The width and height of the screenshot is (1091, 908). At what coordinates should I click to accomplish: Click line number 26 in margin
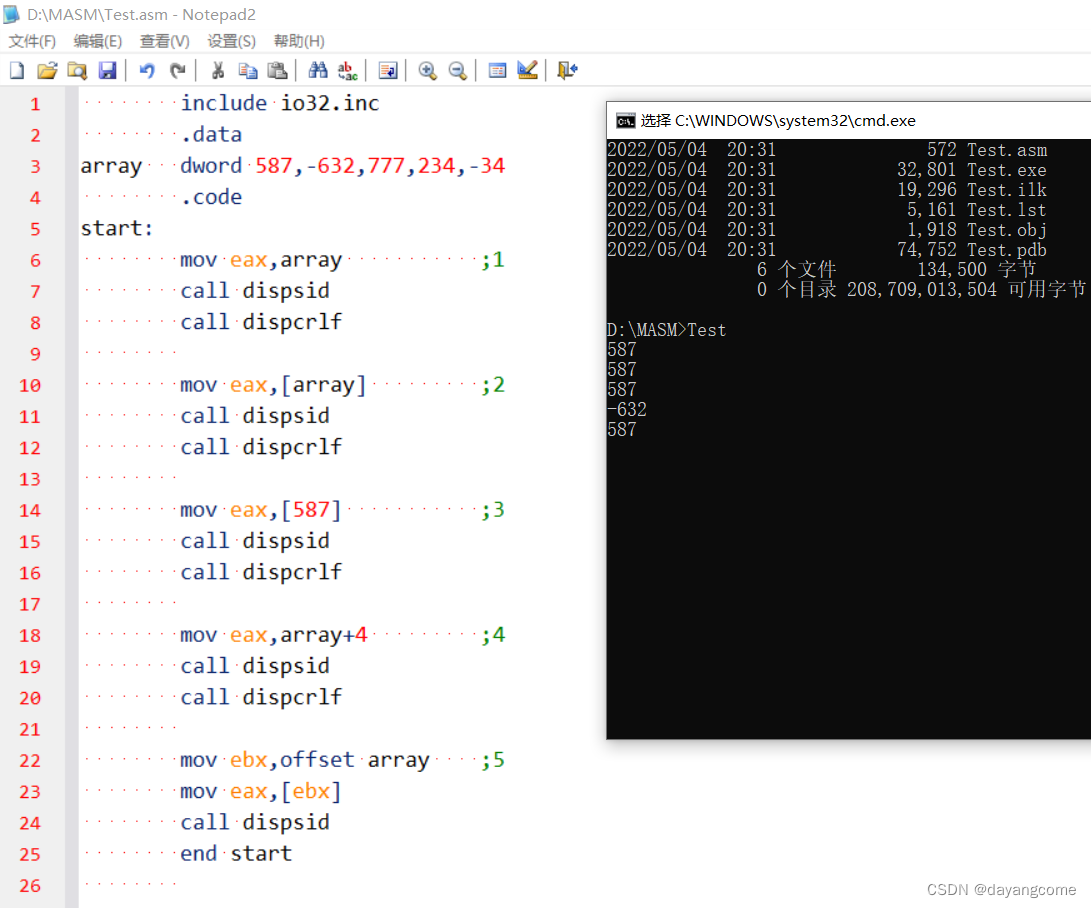coord(30,886)
